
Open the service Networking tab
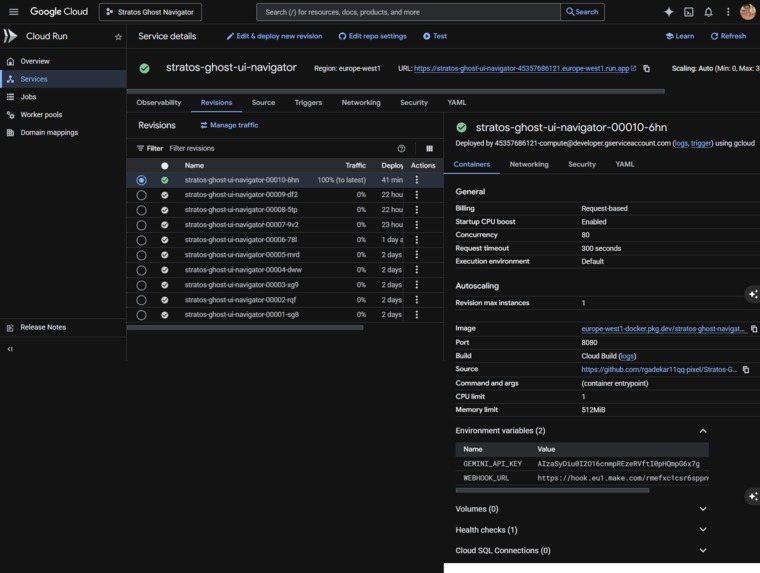[x=361, y=103]
